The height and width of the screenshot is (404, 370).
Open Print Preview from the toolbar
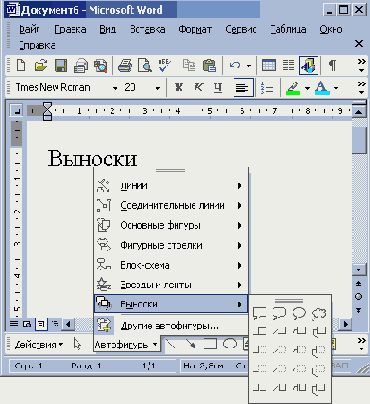(145, 65)
